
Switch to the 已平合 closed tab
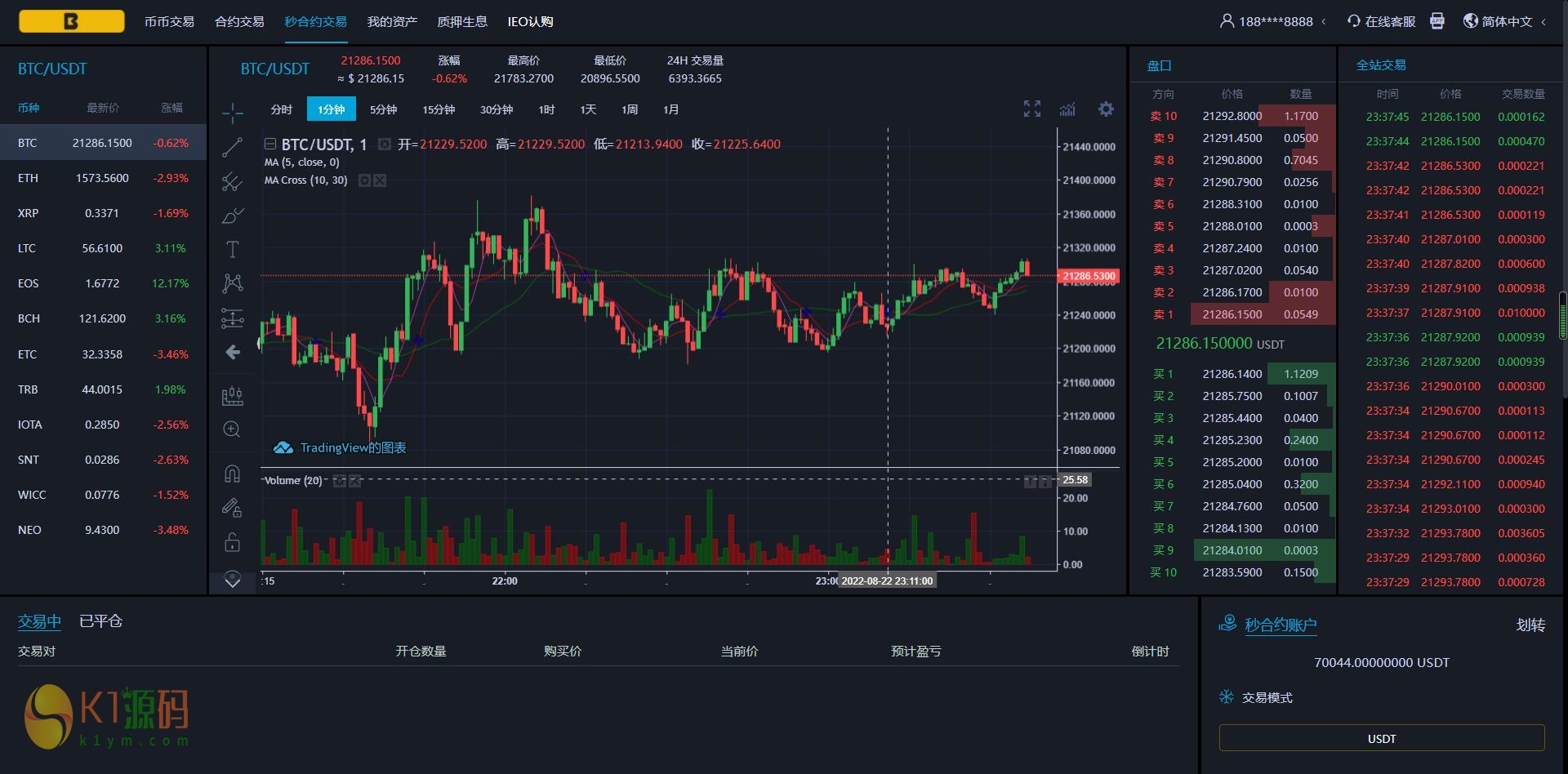(100, 621)
